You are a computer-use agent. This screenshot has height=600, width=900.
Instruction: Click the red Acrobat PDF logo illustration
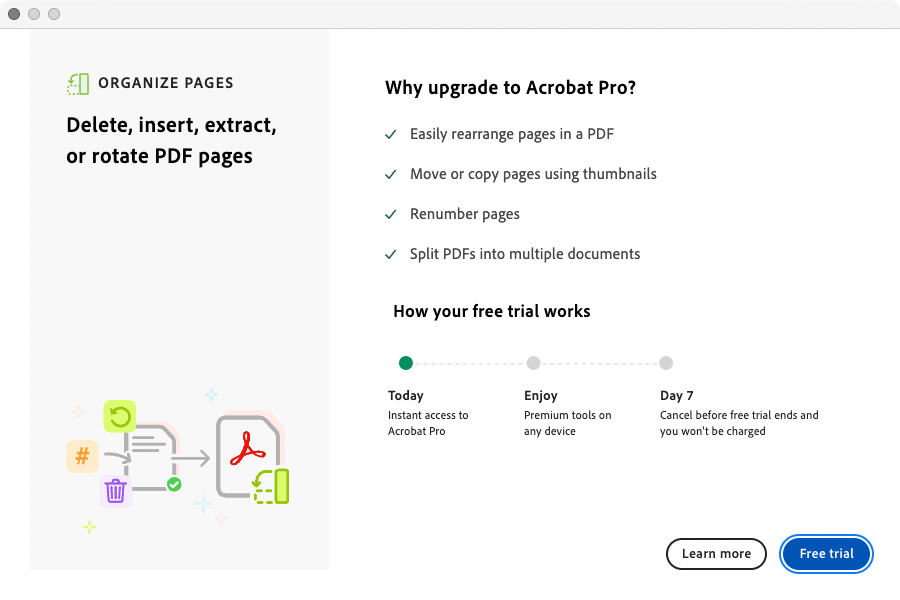click(x=247, y=449)
